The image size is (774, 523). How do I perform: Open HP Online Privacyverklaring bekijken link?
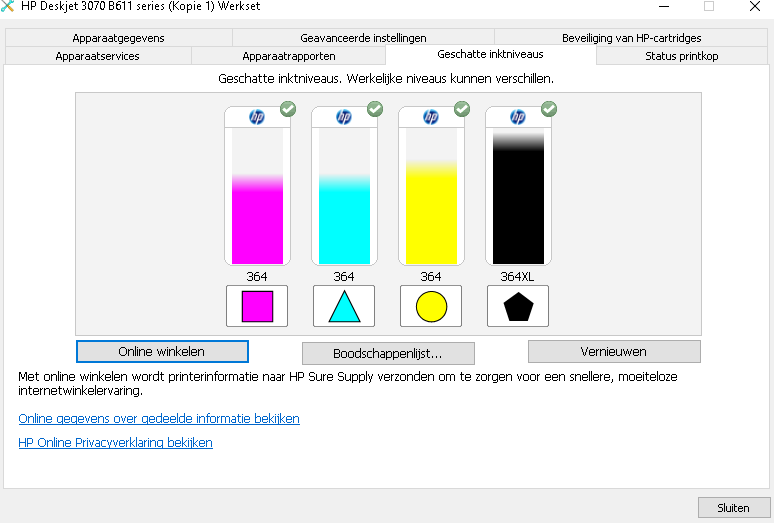[x=116, y=443]
